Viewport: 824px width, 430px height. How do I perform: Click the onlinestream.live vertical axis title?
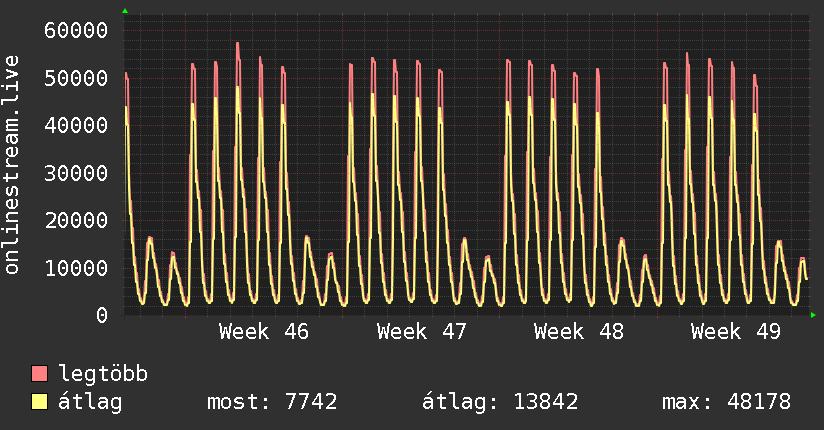pos(11,165)
